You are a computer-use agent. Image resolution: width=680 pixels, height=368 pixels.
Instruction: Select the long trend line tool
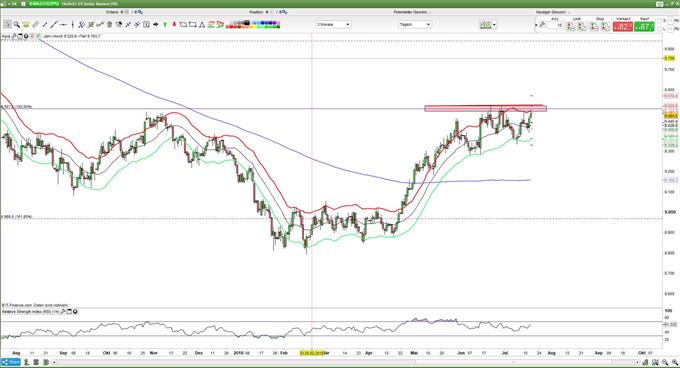(54, 25)
